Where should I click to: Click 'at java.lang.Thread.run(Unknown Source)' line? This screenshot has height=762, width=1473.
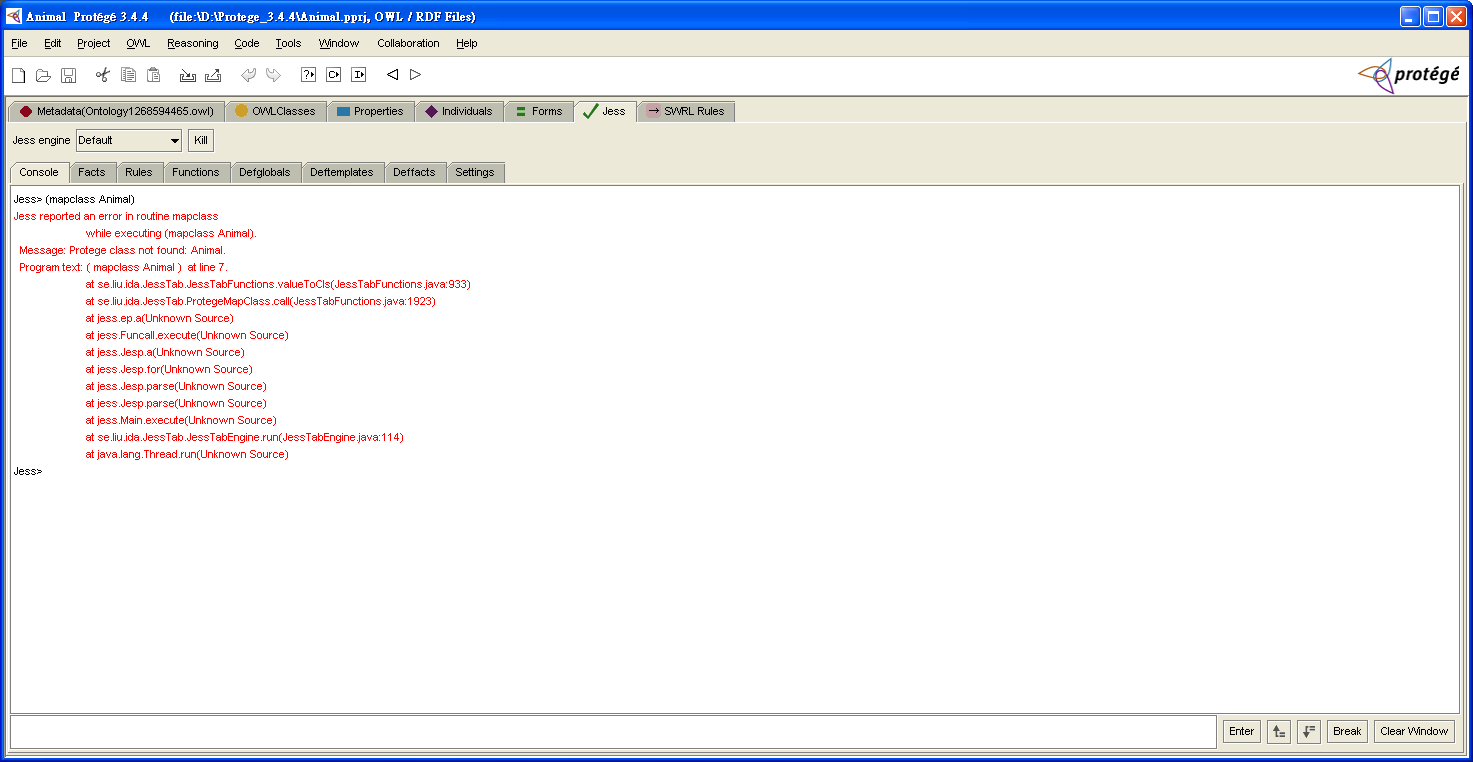[x=187, y=454]
